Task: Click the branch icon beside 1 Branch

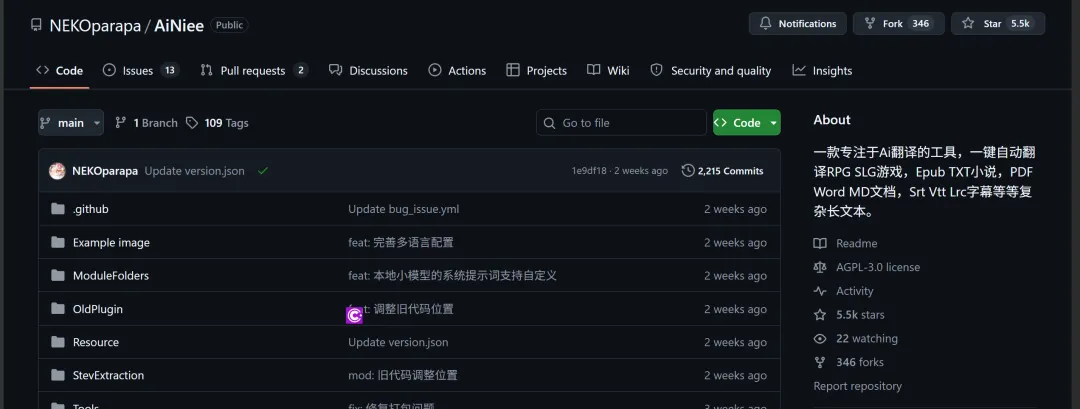Action: (121, 123)
